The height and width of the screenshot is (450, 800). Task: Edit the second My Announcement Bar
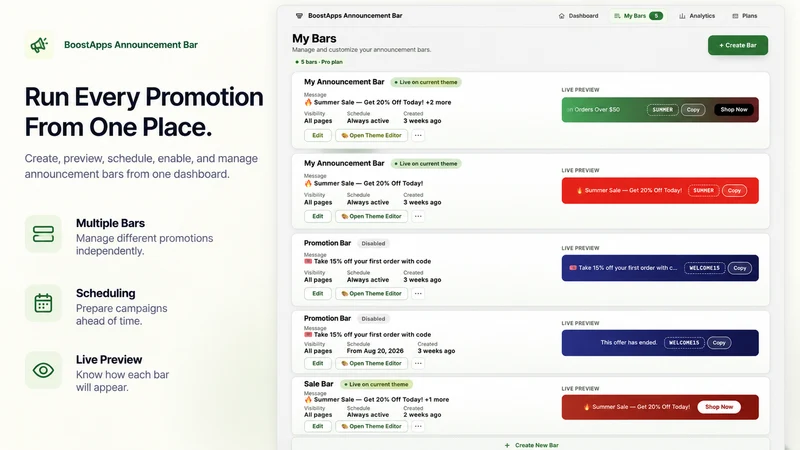tap(318, 216)
